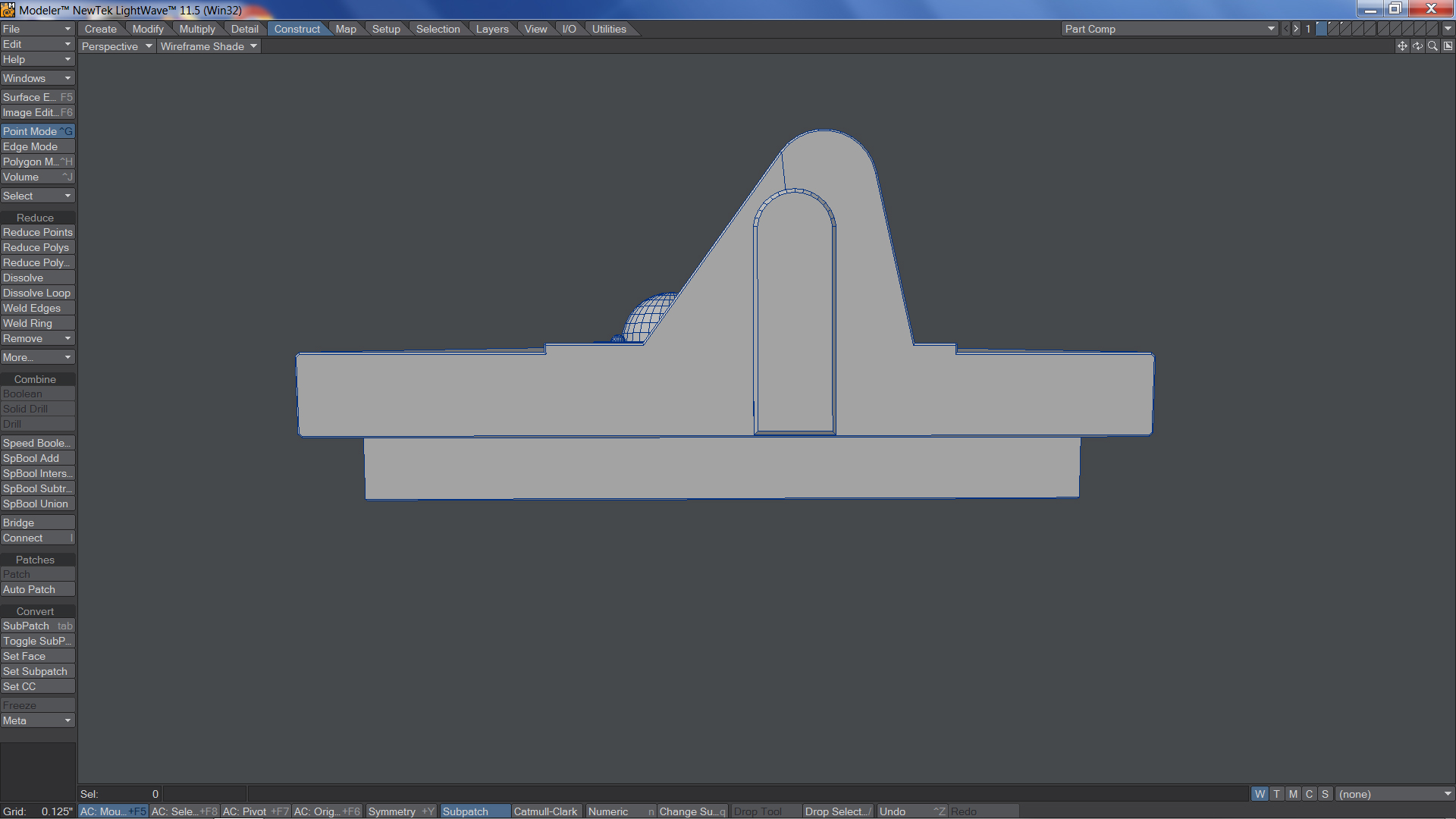1456x819 pixels.
Task: Open the Layers tab
Action: tap(492, 29)
